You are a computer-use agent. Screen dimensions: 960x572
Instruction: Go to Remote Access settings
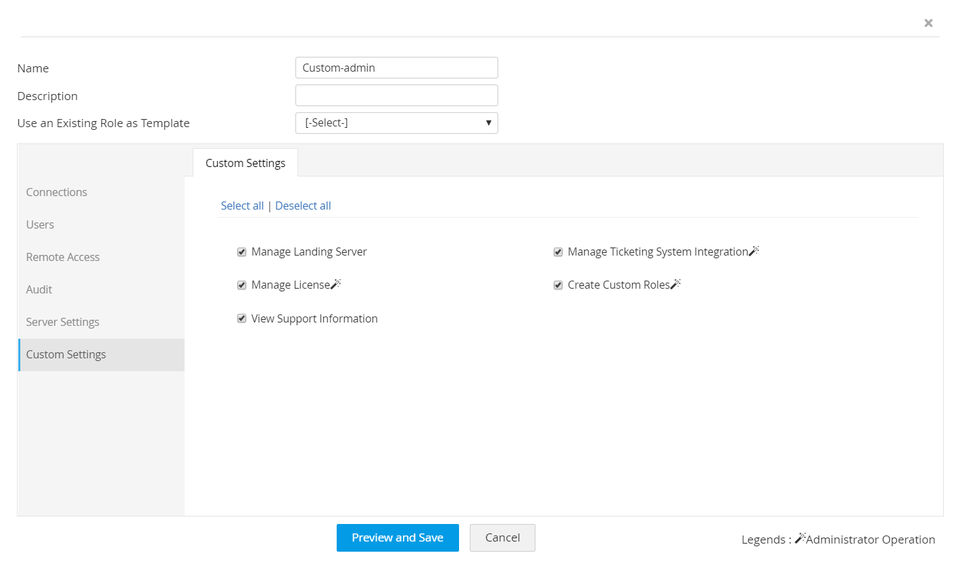click(63, 257)
